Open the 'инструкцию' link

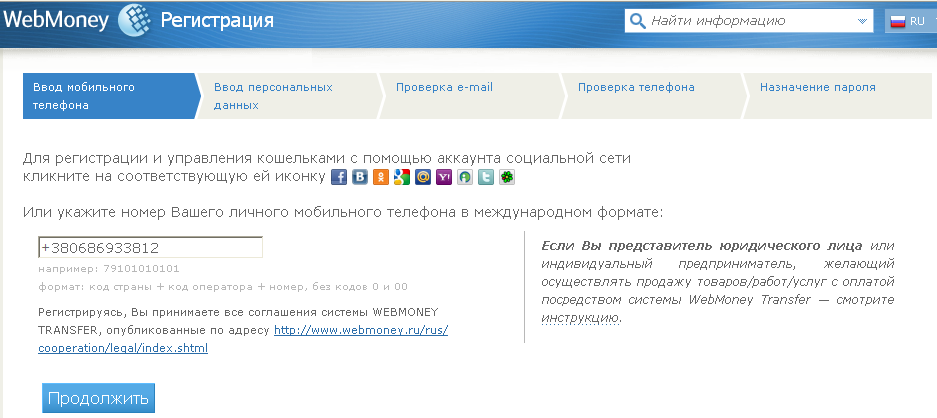click(x=580, y=319)
